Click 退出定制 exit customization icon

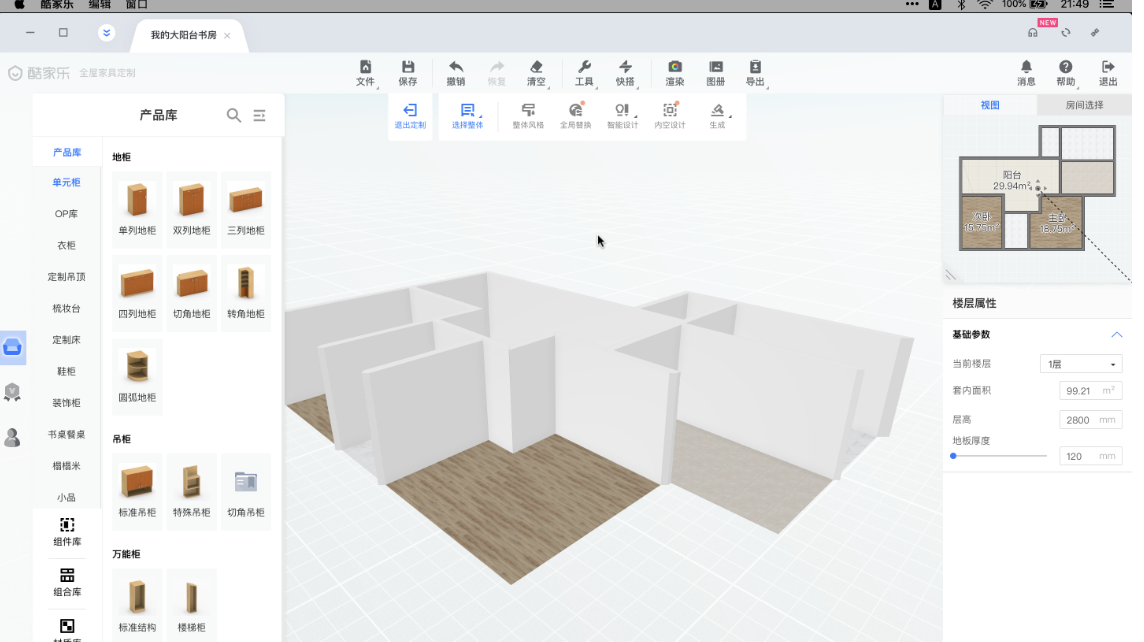pos(409,111)
